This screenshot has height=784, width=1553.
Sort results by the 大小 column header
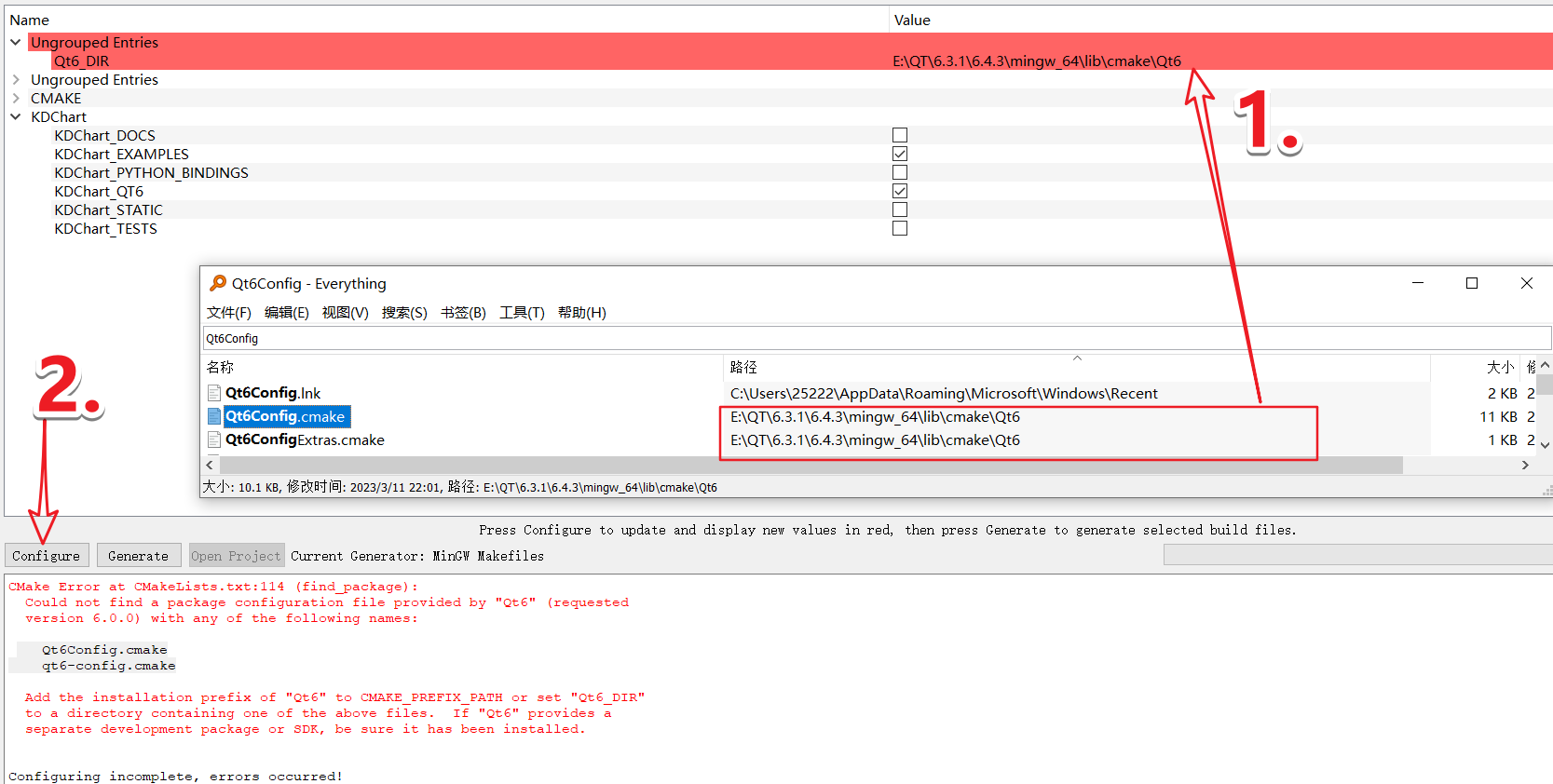1476,367
